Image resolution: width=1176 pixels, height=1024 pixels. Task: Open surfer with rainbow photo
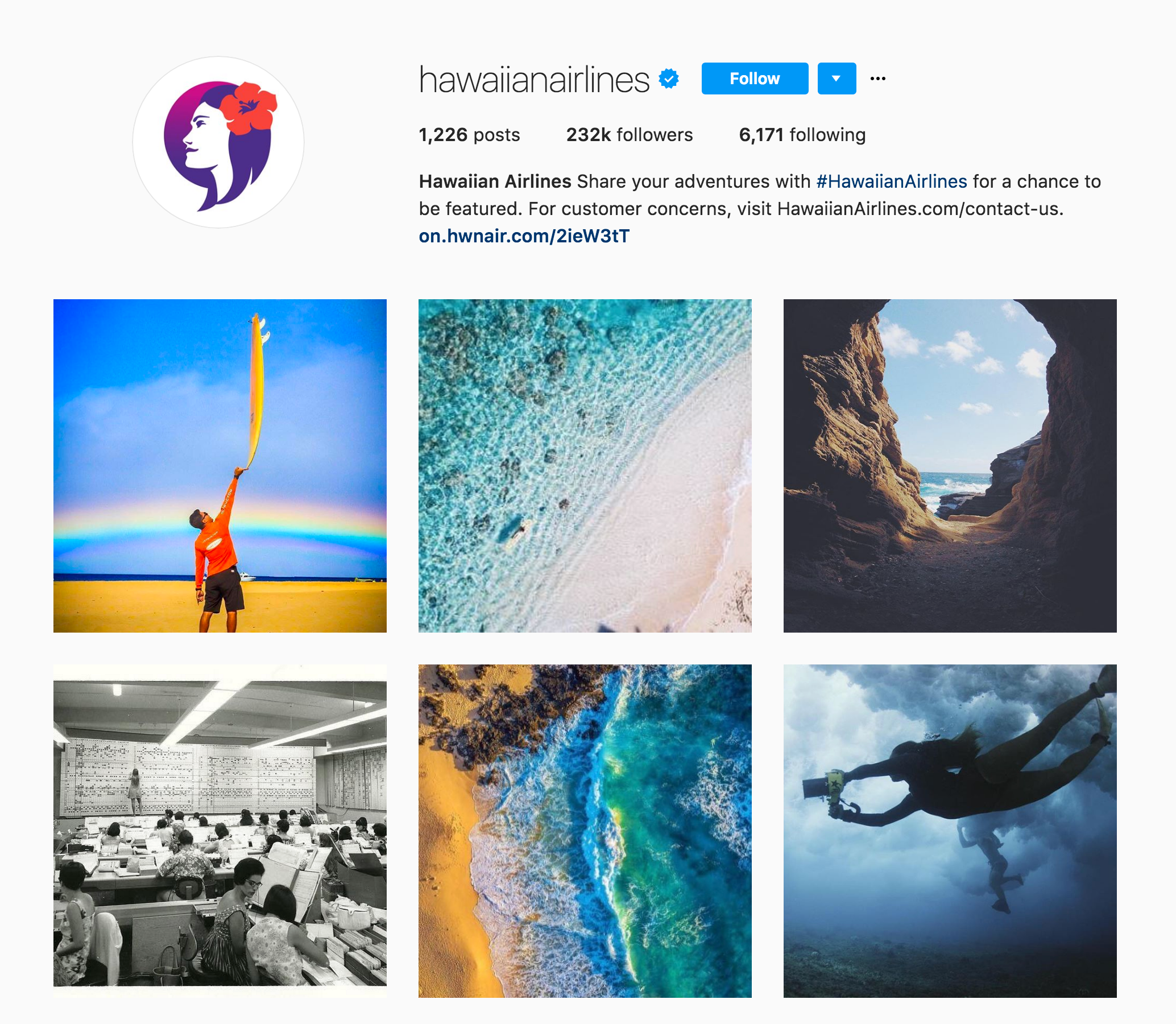click(220, 466)
